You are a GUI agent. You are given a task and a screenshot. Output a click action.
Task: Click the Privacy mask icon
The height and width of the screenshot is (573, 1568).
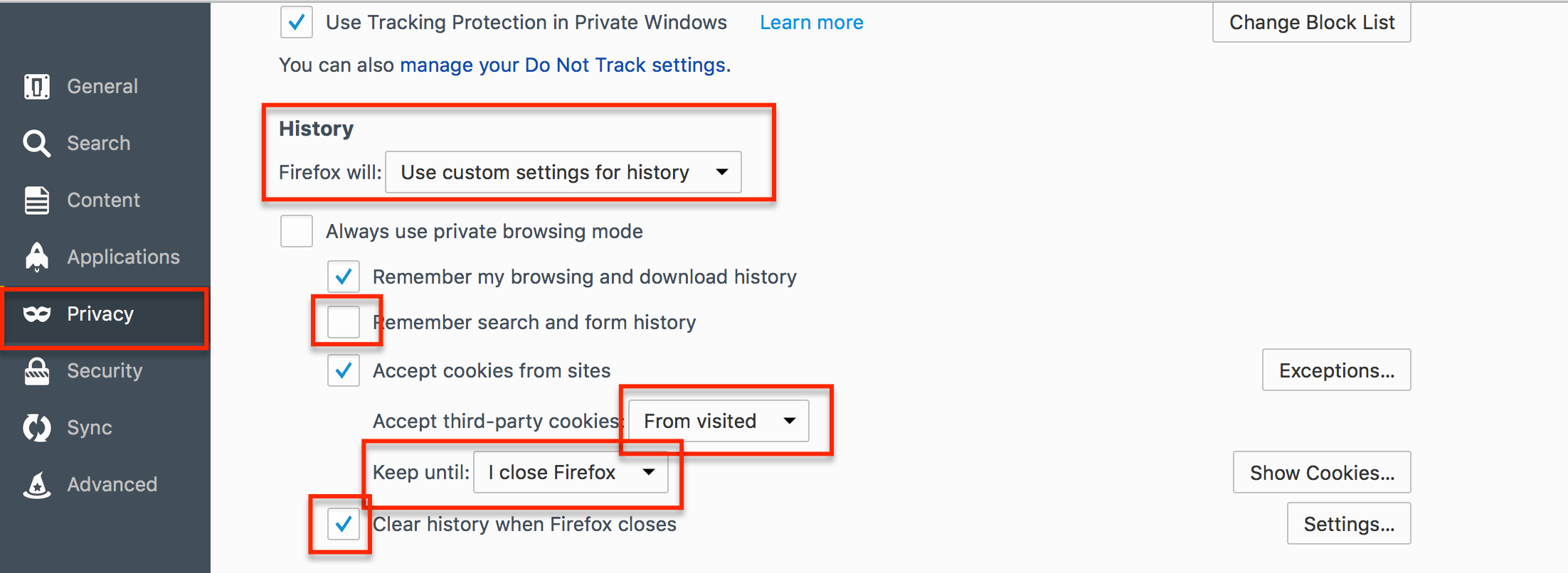click(x=37, y=314)
